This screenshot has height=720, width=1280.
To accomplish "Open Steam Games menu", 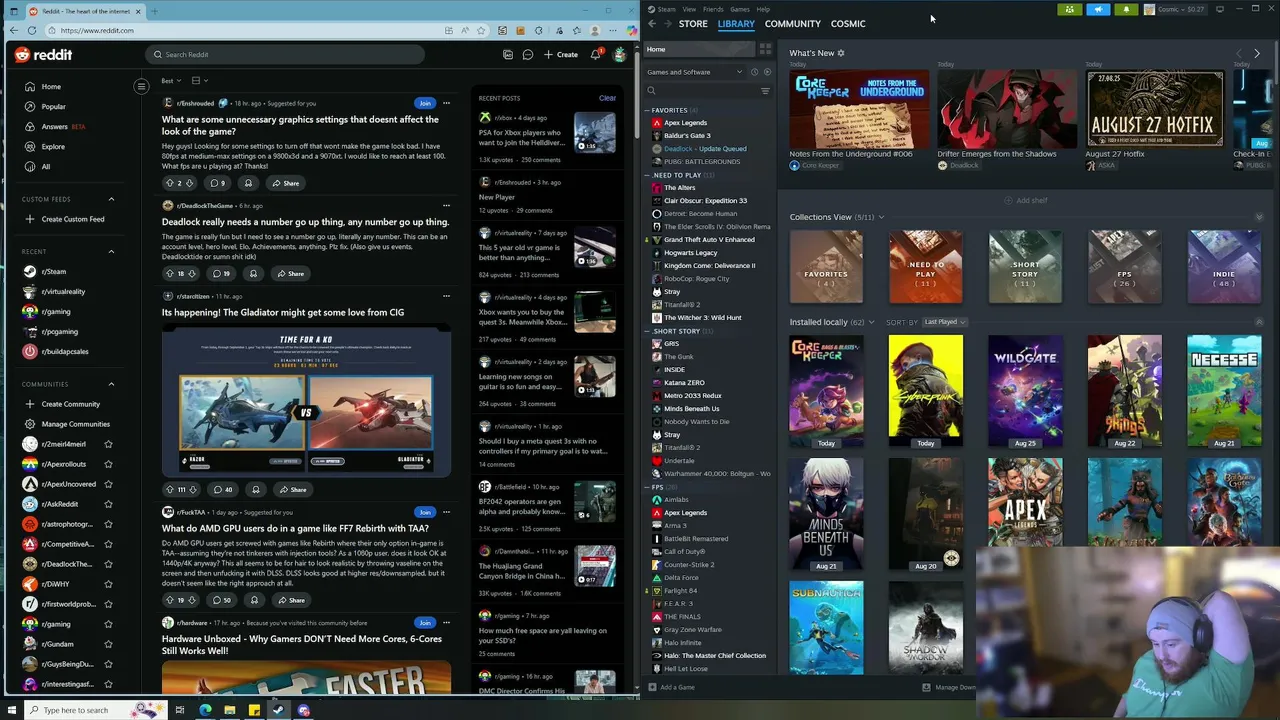I will 740,9.
